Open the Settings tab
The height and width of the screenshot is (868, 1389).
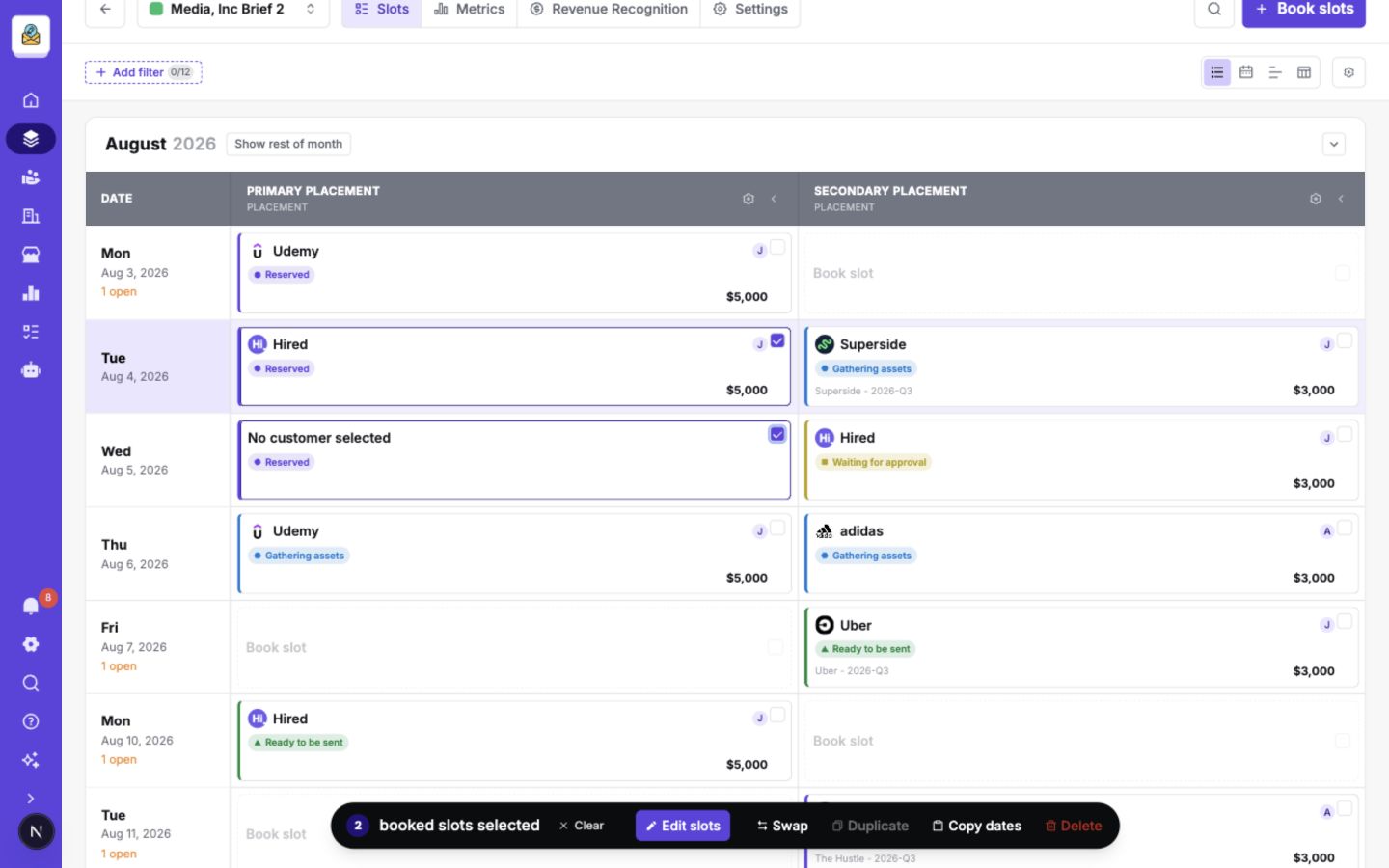[x=750, y=10]
